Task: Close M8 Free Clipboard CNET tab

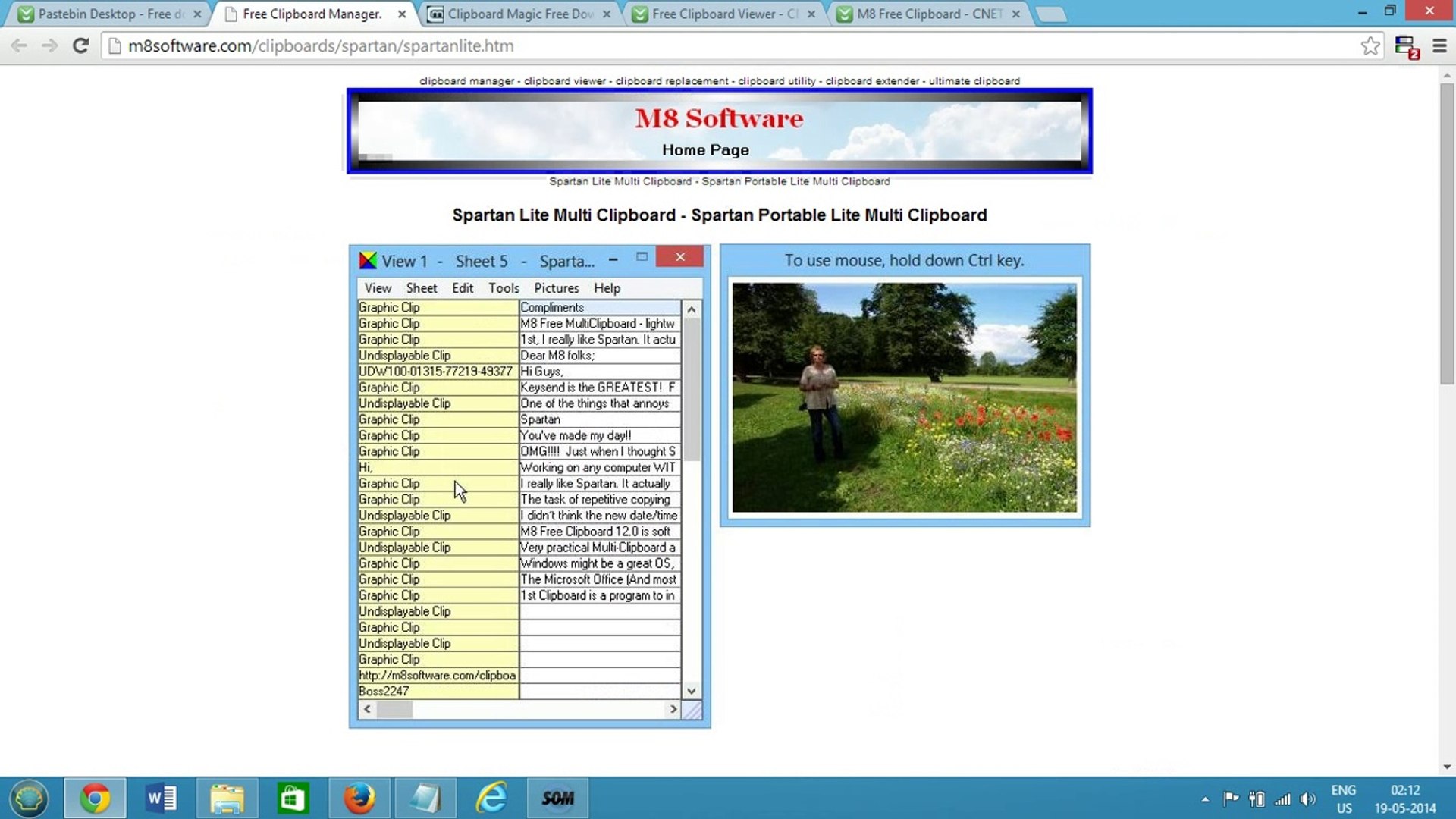Action: tap(1016, 14)
